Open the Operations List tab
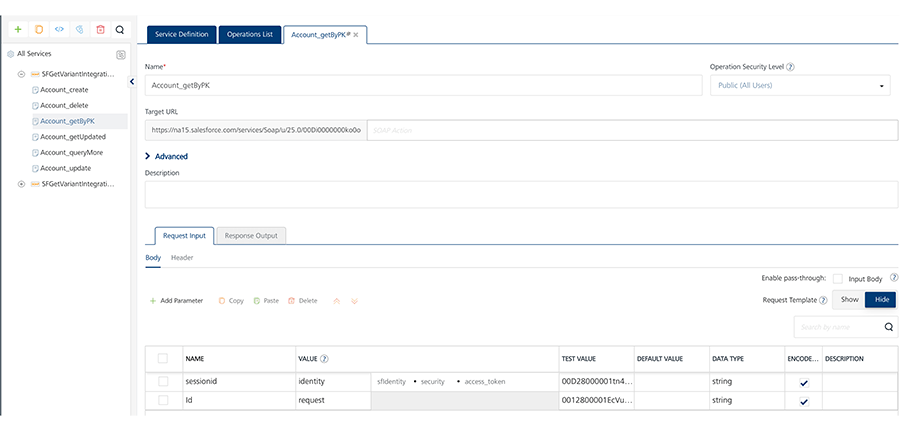The width and height of the screenshot is (900, 431). (249, 34)
